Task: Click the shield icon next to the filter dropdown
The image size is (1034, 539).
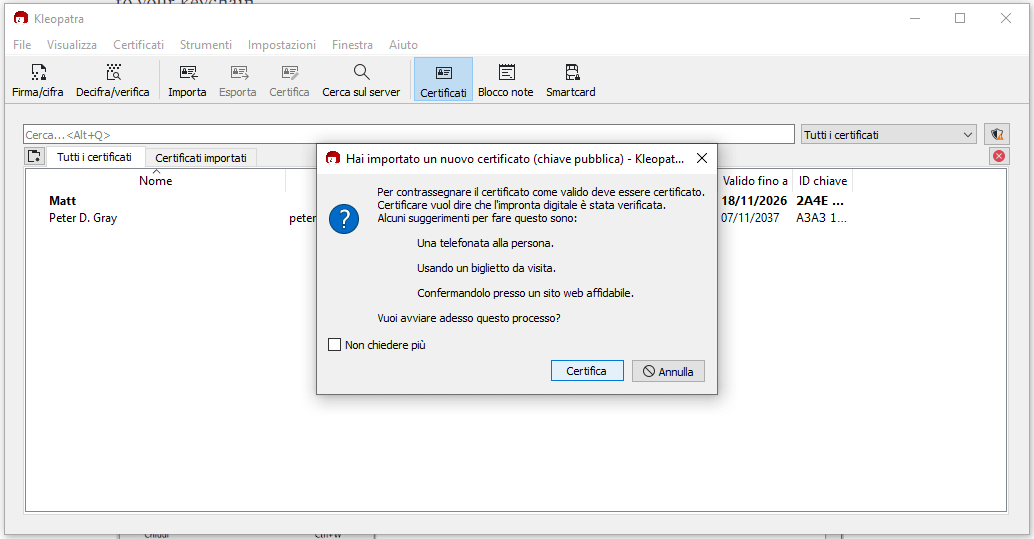Action: point(996,135)
